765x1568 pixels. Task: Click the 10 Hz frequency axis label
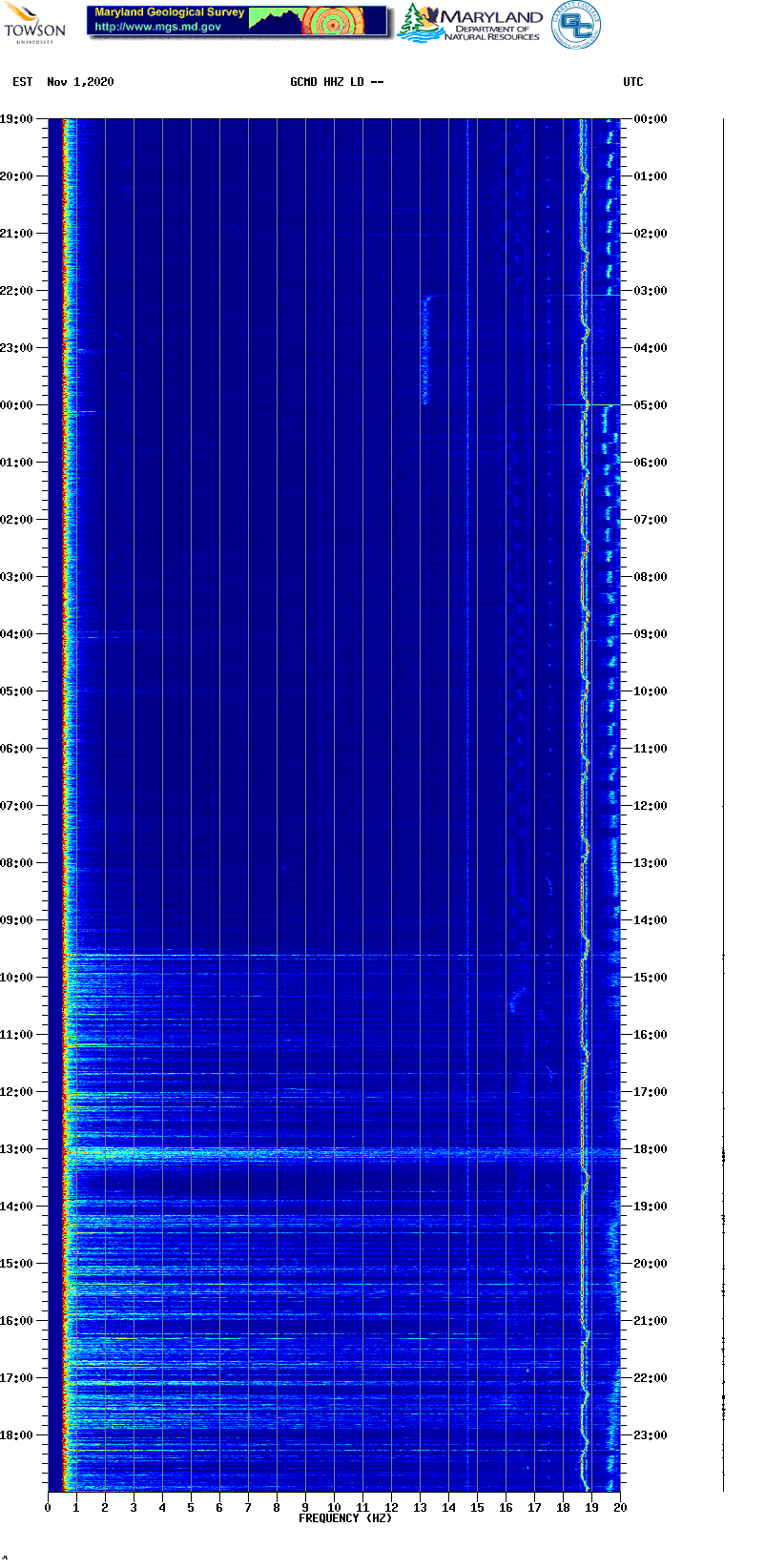click(x=334, y=1507)
